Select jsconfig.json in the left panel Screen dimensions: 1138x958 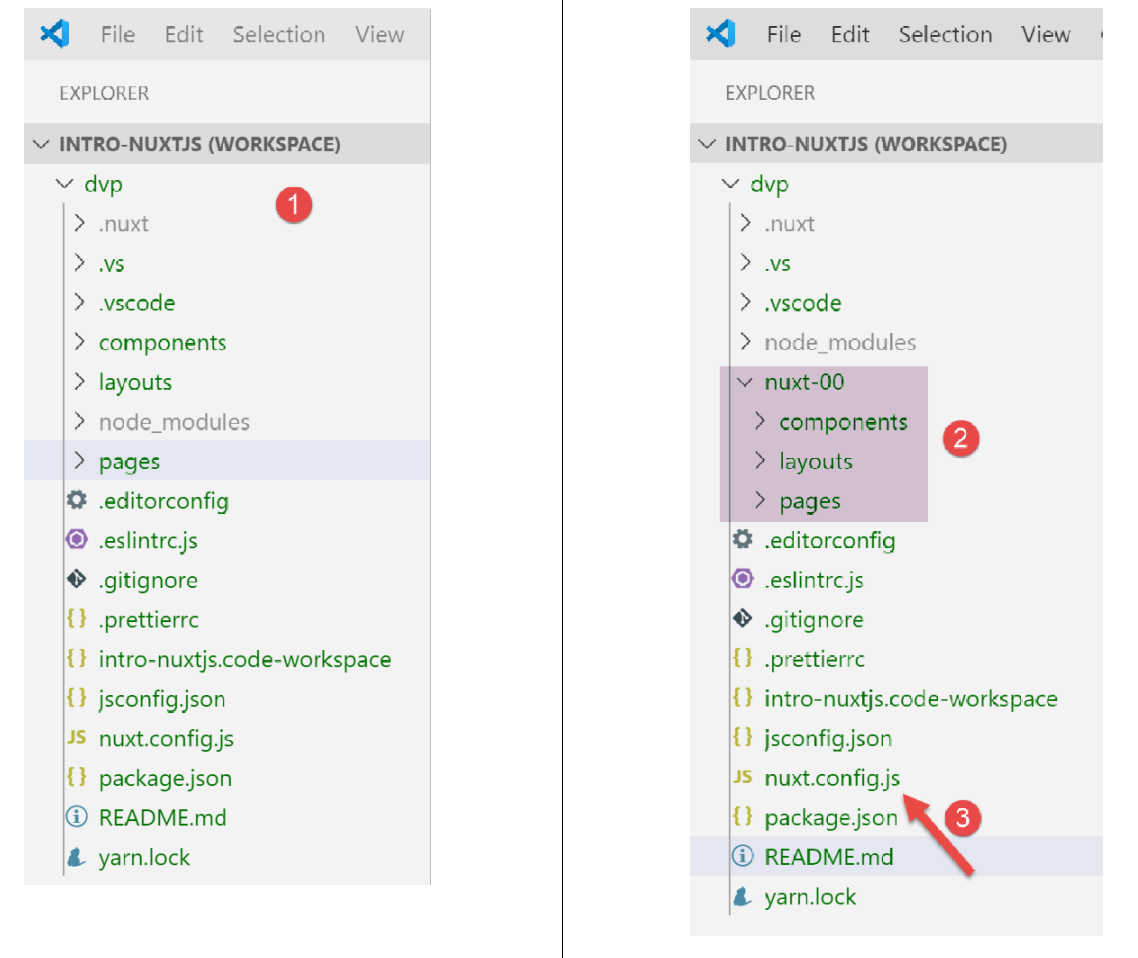pos(161,699)
